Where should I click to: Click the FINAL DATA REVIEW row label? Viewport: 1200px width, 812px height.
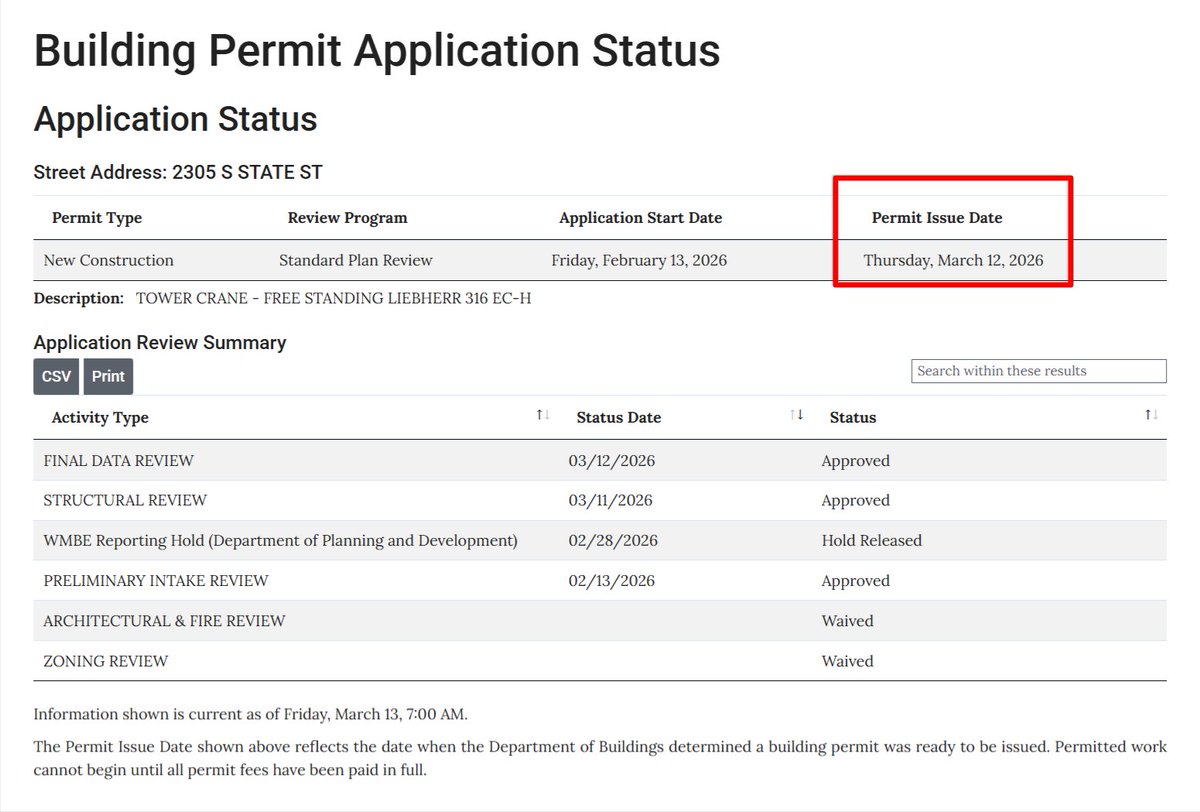coord(119,461)
